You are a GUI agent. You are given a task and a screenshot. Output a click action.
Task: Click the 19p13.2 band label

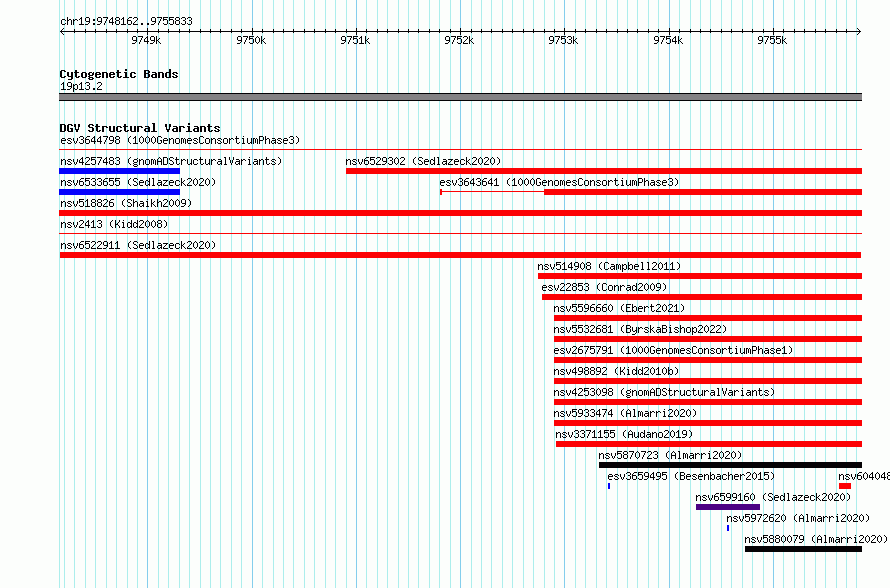pos(81,86)
